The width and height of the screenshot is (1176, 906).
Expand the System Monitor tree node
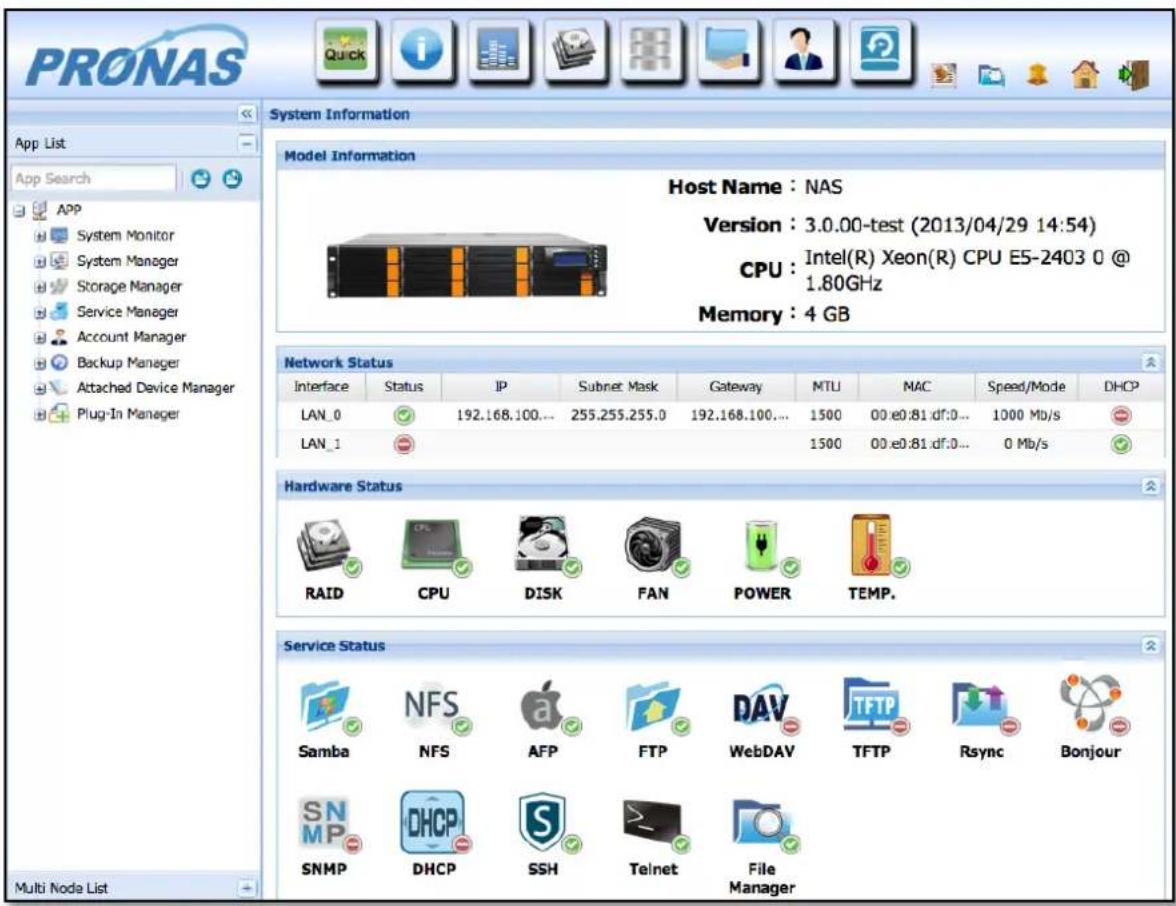tap(40, 236)
